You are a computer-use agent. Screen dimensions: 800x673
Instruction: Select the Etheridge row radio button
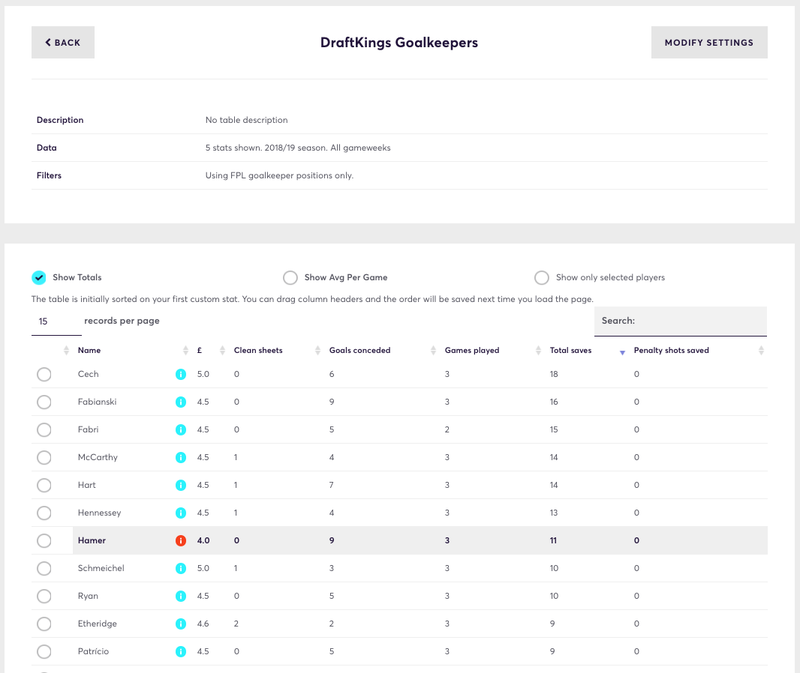(x=44, y=624)
